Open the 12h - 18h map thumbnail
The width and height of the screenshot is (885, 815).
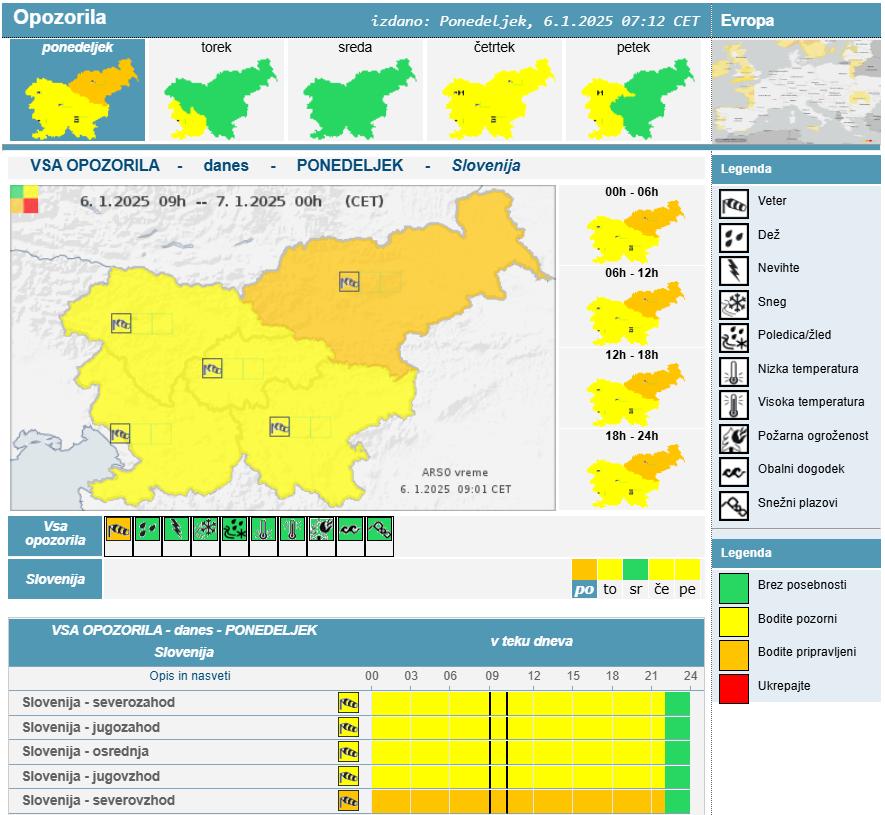pyautogui.click(x=632, y=389)
